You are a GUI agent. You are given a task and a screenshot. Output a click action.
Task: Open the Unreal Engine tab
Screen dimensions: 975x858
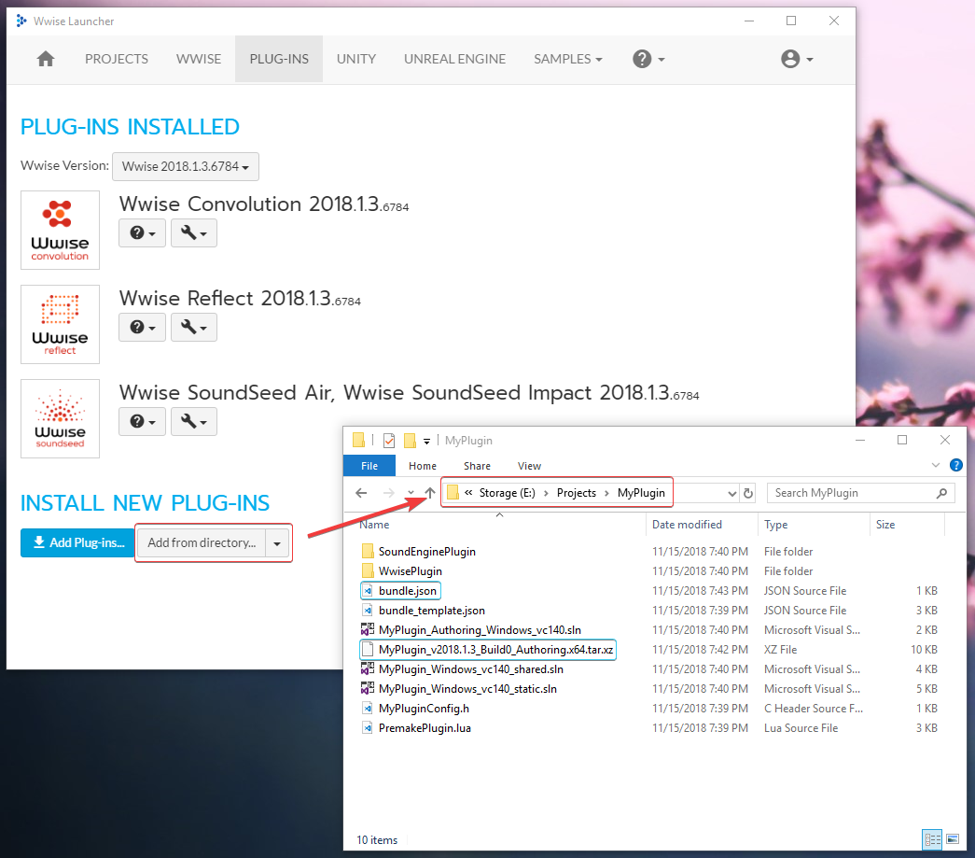point(455,59)
